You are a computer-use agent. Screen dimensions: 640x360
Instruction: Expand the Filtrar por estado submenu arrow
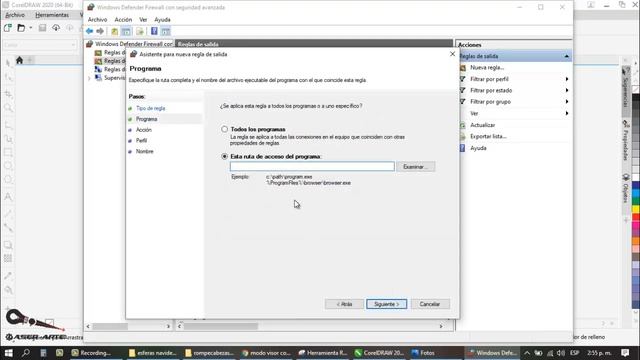tap(567, 90)
